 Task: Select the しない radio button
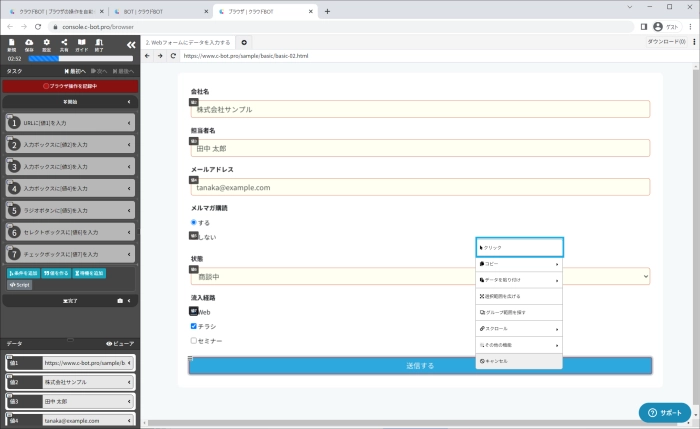click(x=194, y=237)
